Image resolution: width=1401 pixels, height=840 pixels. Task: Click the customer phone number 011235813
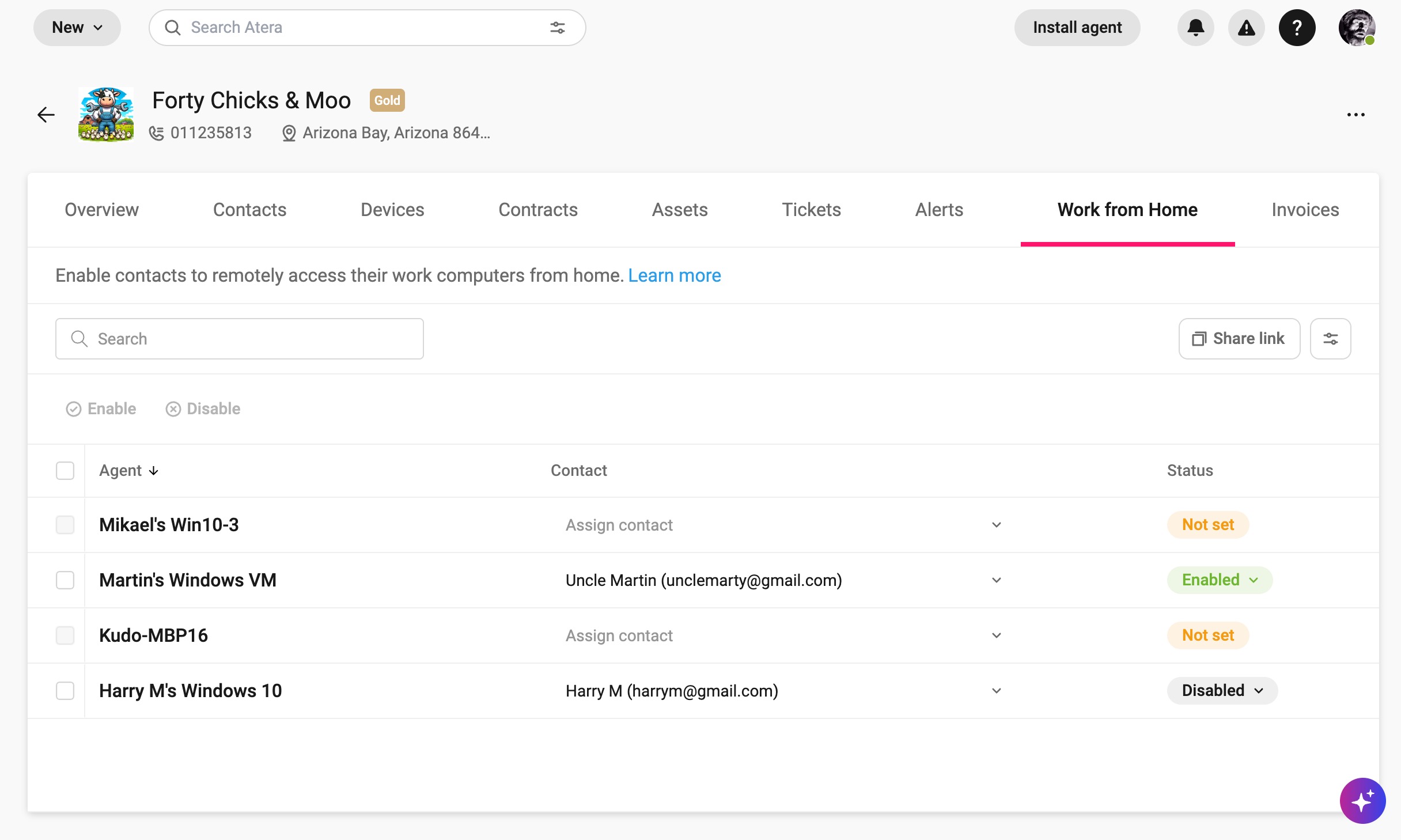pyautogui.click(x=211, y=133)
